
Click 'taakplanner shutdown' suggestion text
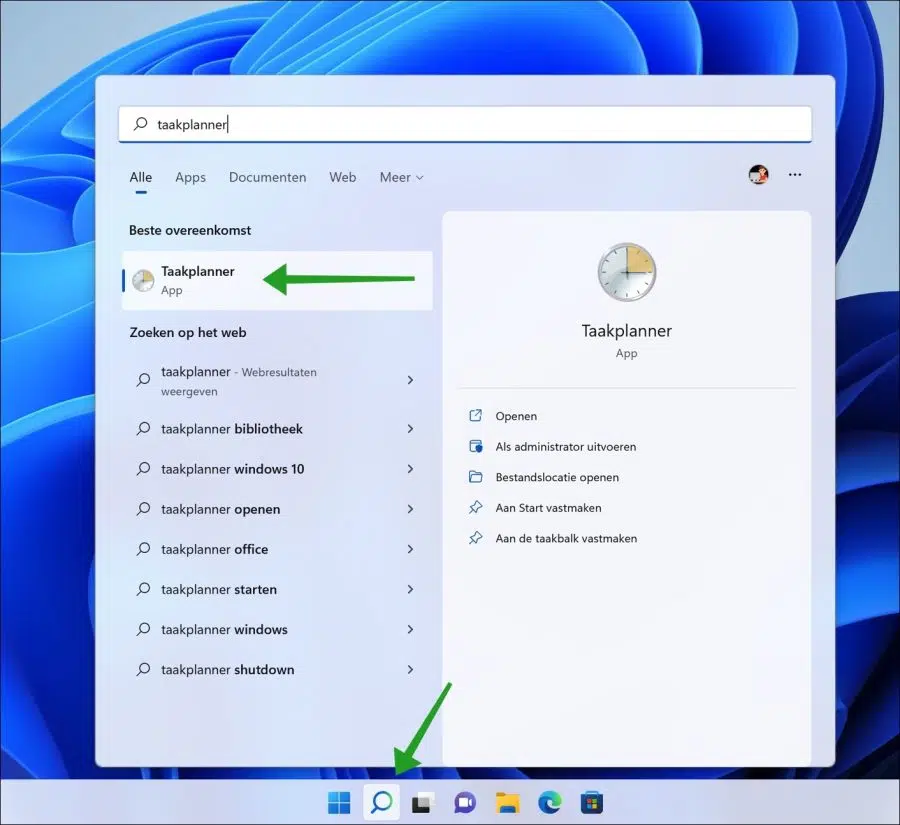tap(227, 669)
